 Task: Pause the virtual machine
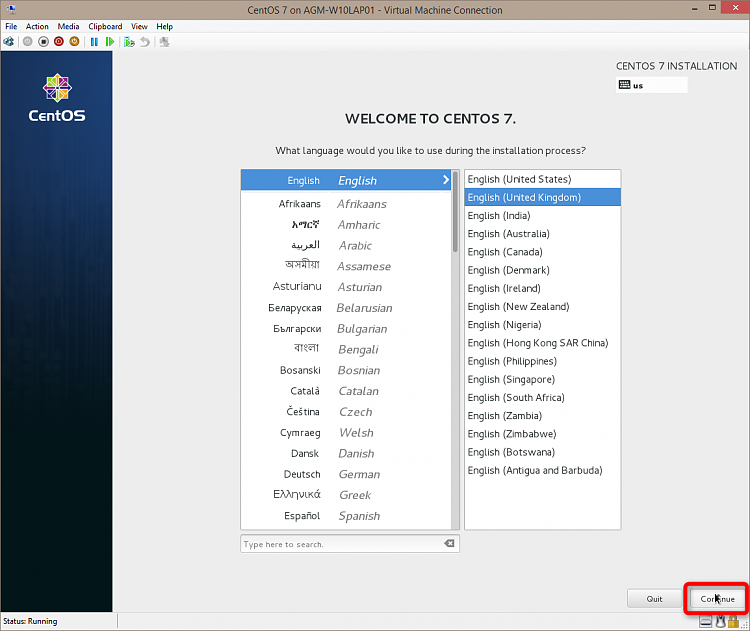[x=94, y=42]
